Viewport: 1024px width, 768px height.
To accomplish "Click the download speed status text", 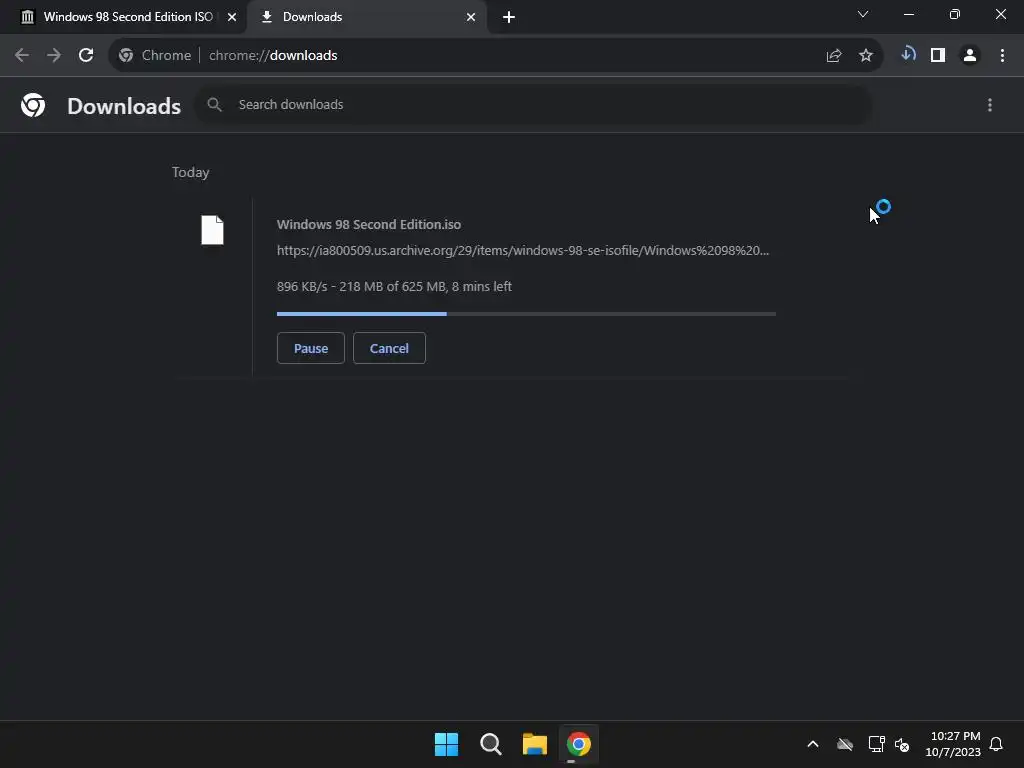I will [x=394, y=286].
